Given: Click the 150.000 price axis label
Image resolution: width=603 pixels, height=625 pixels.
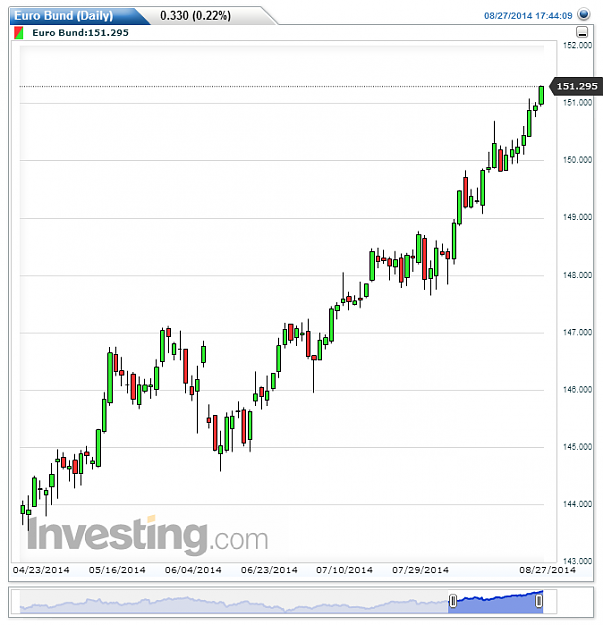Looking at the screenshot, I should [577, 160].
